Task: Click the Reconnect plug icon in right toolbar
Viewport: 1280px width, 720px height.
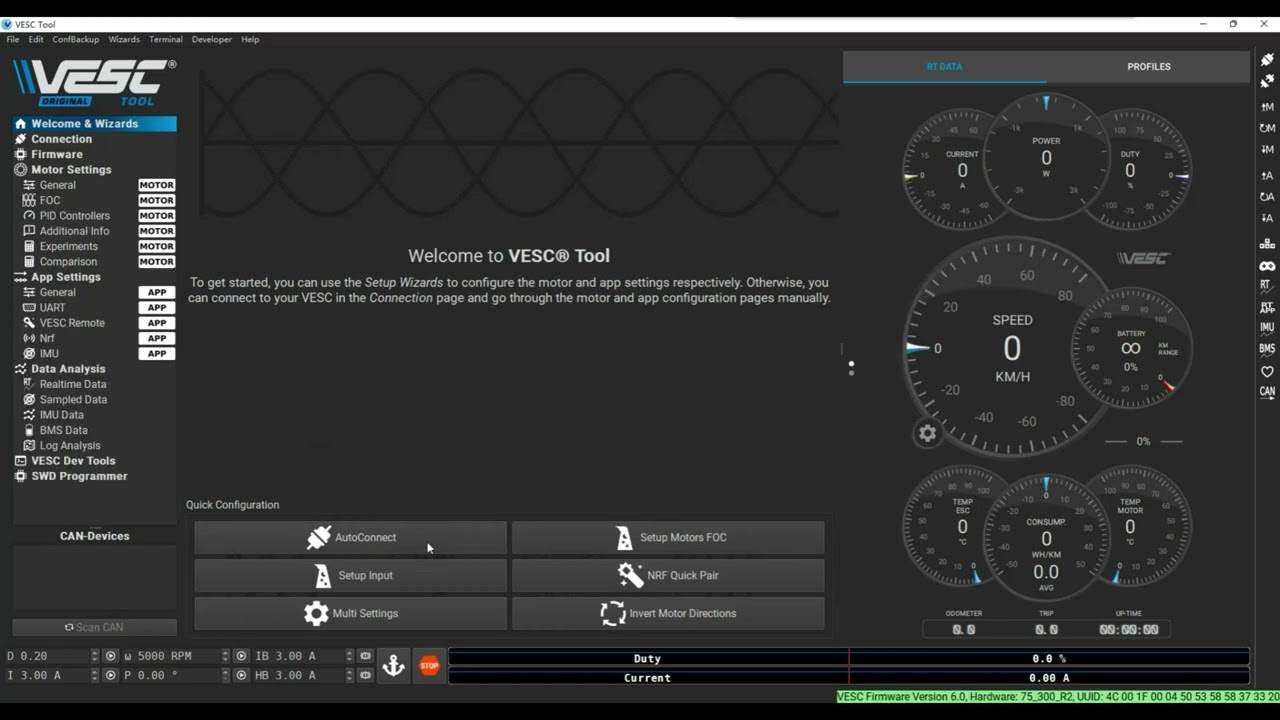Action: click(x=1267, y=60)
